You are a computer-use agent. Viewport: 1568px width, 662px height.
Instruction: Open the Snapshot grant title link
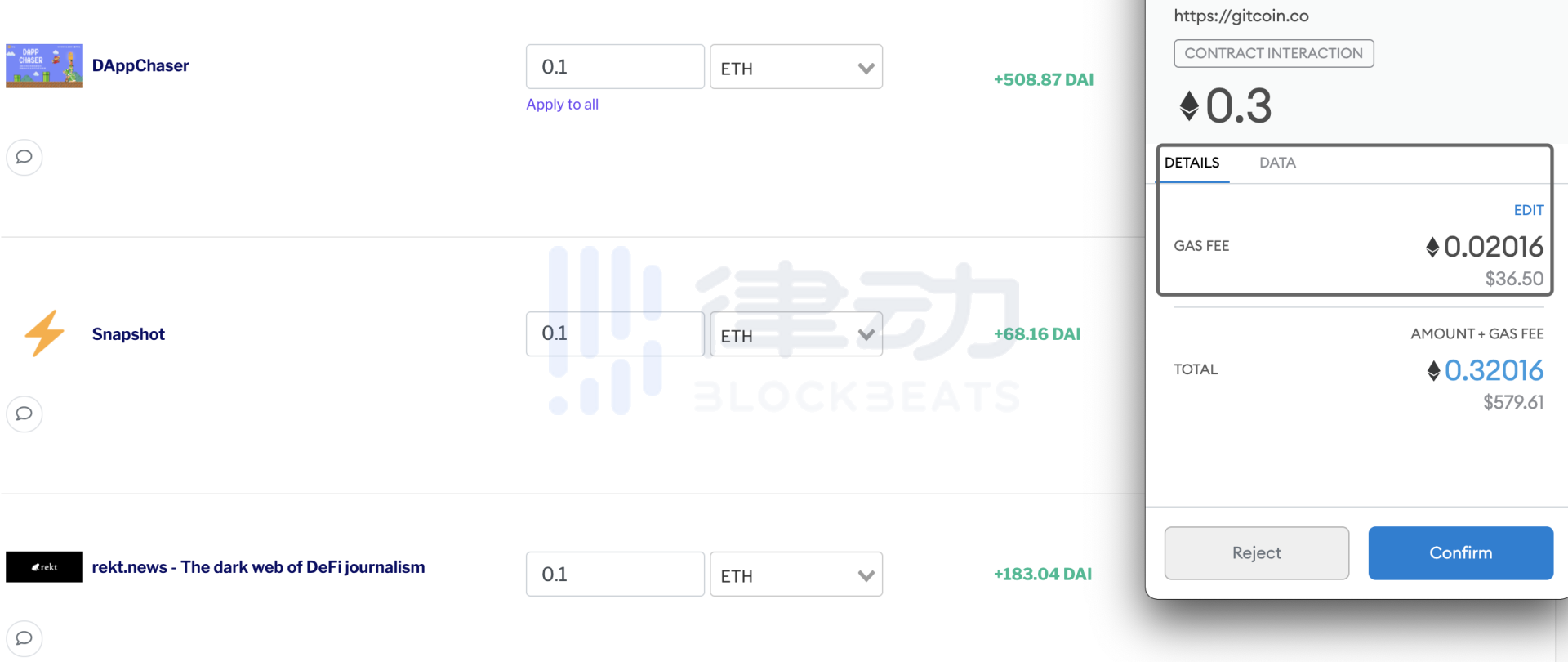pyautogui.click(x=128, y=334)
